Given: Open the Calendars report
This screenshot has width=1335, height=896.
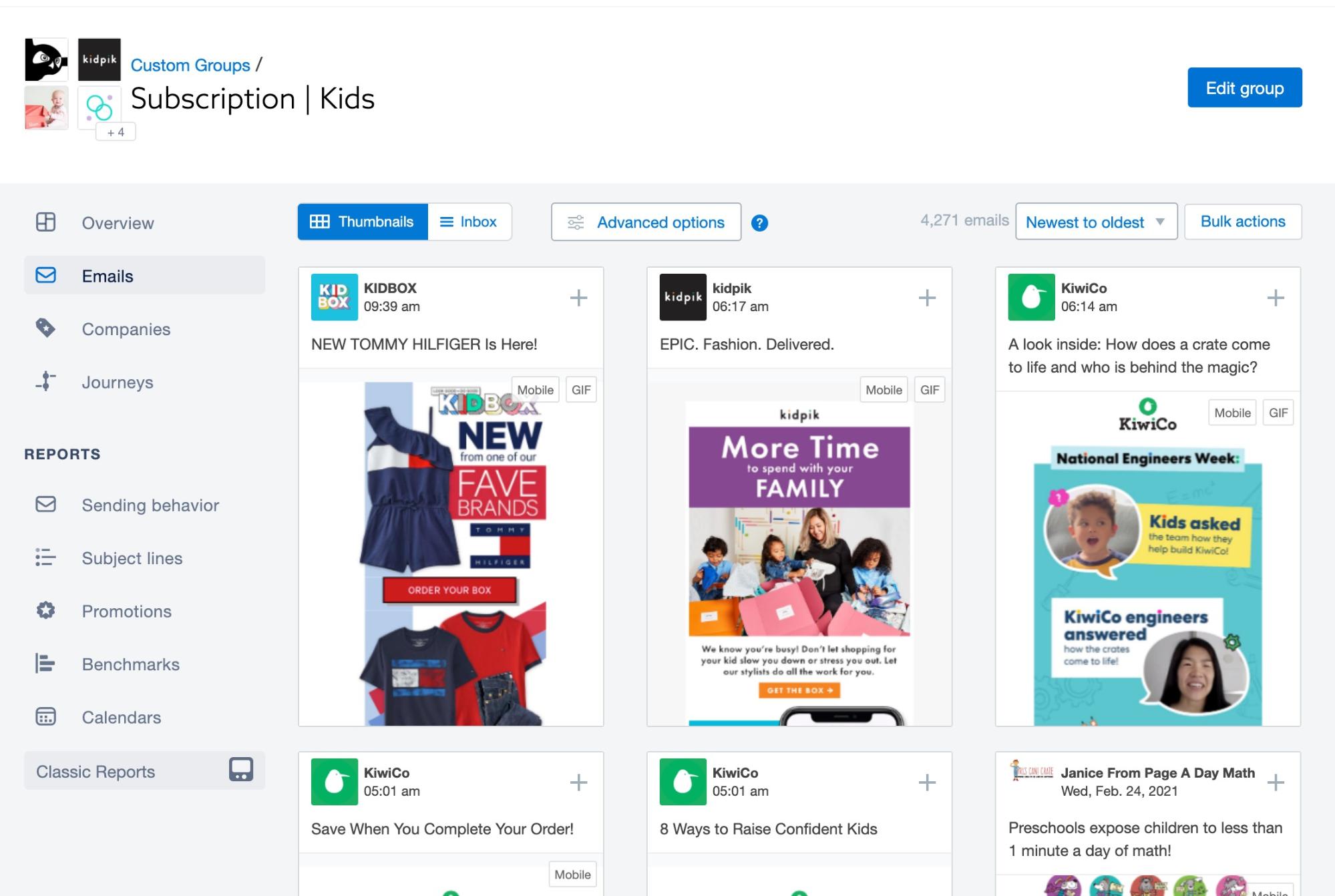Looking at the screenshot, I should click(x=144, y=717).
